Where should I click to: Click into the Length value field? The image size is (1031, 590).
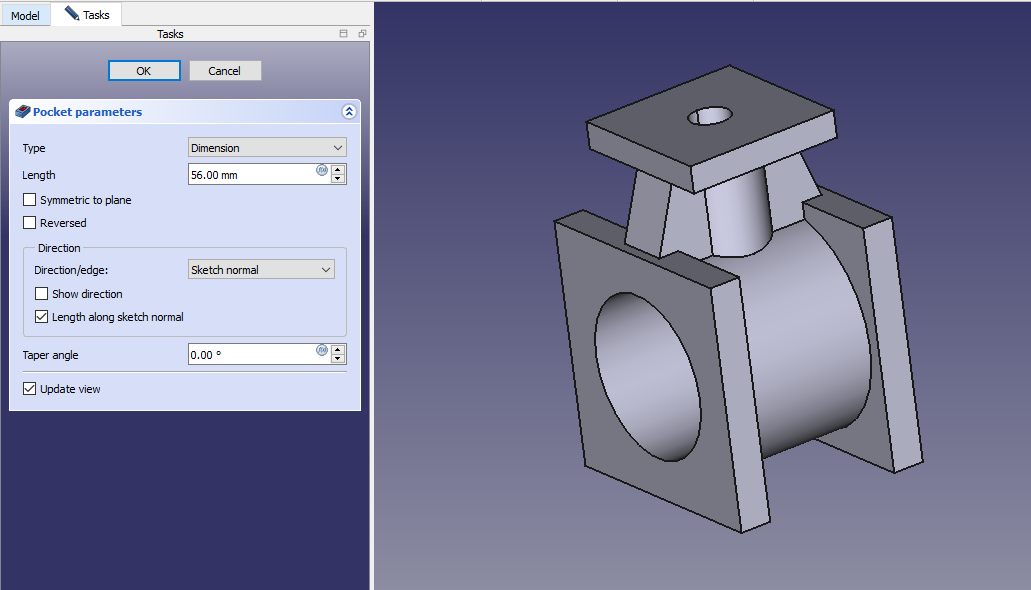click(250, 175)
